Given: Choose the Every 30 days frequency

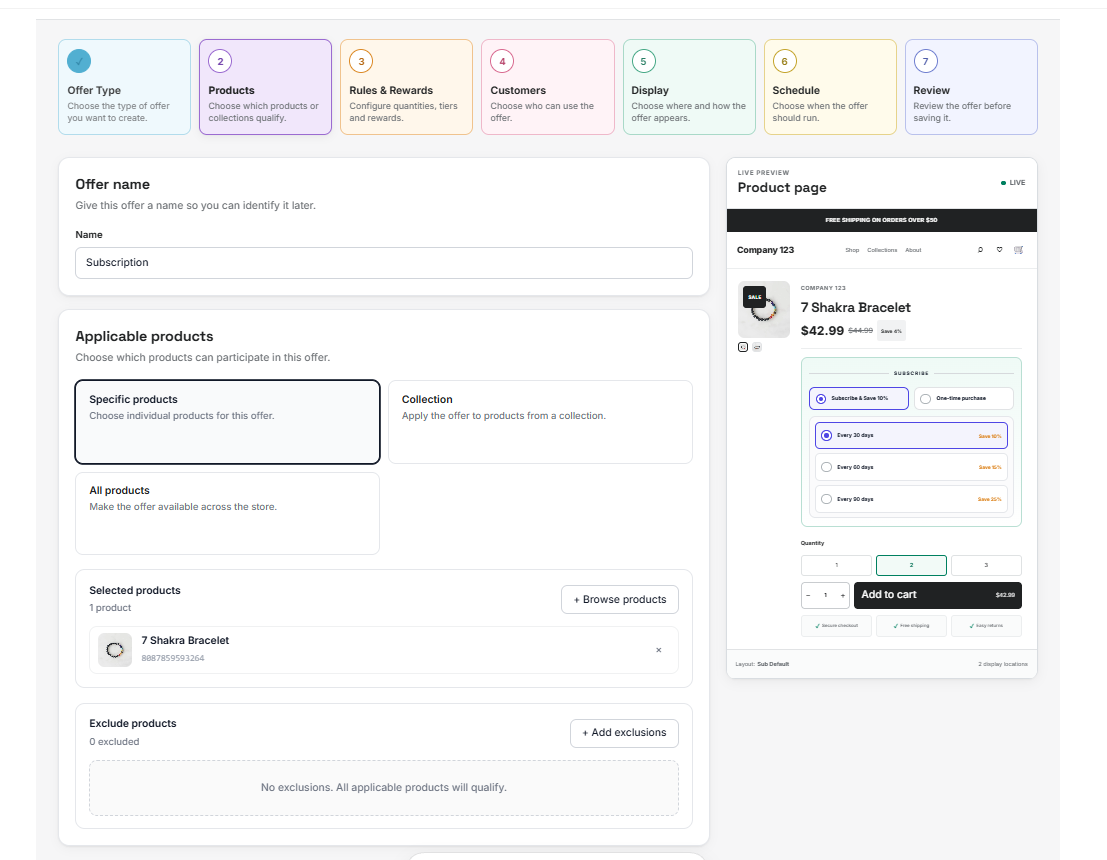Looking at the screenshot, I should click(911, 435).
